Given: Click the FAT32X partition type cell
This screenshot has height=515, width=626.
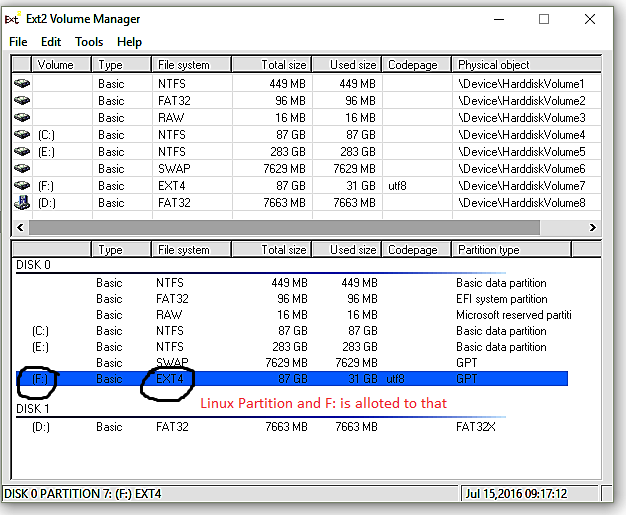Looking at the screenshot, I should coord(475,427).
